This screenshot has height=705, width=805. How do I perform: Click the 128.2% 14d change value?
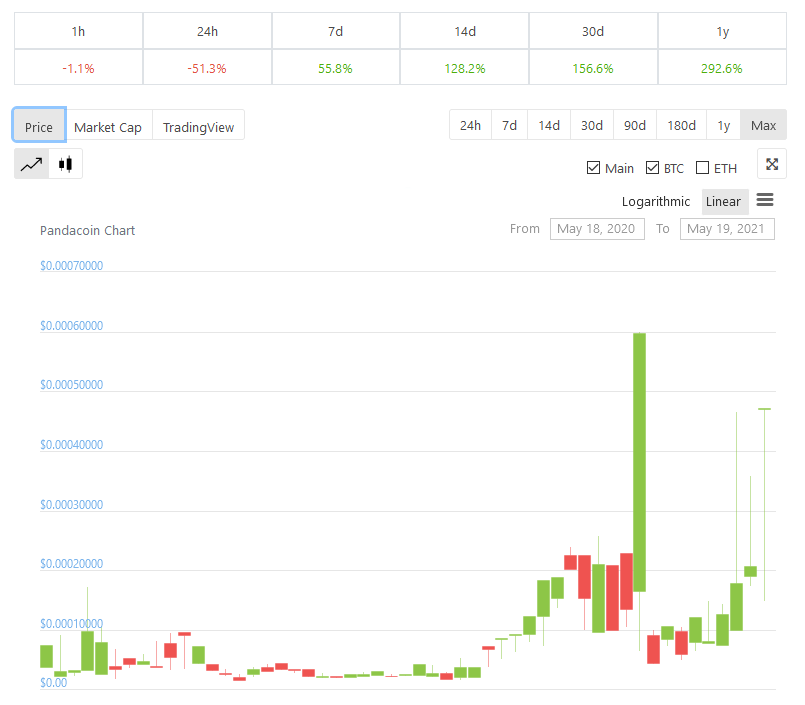click(465, 68)
